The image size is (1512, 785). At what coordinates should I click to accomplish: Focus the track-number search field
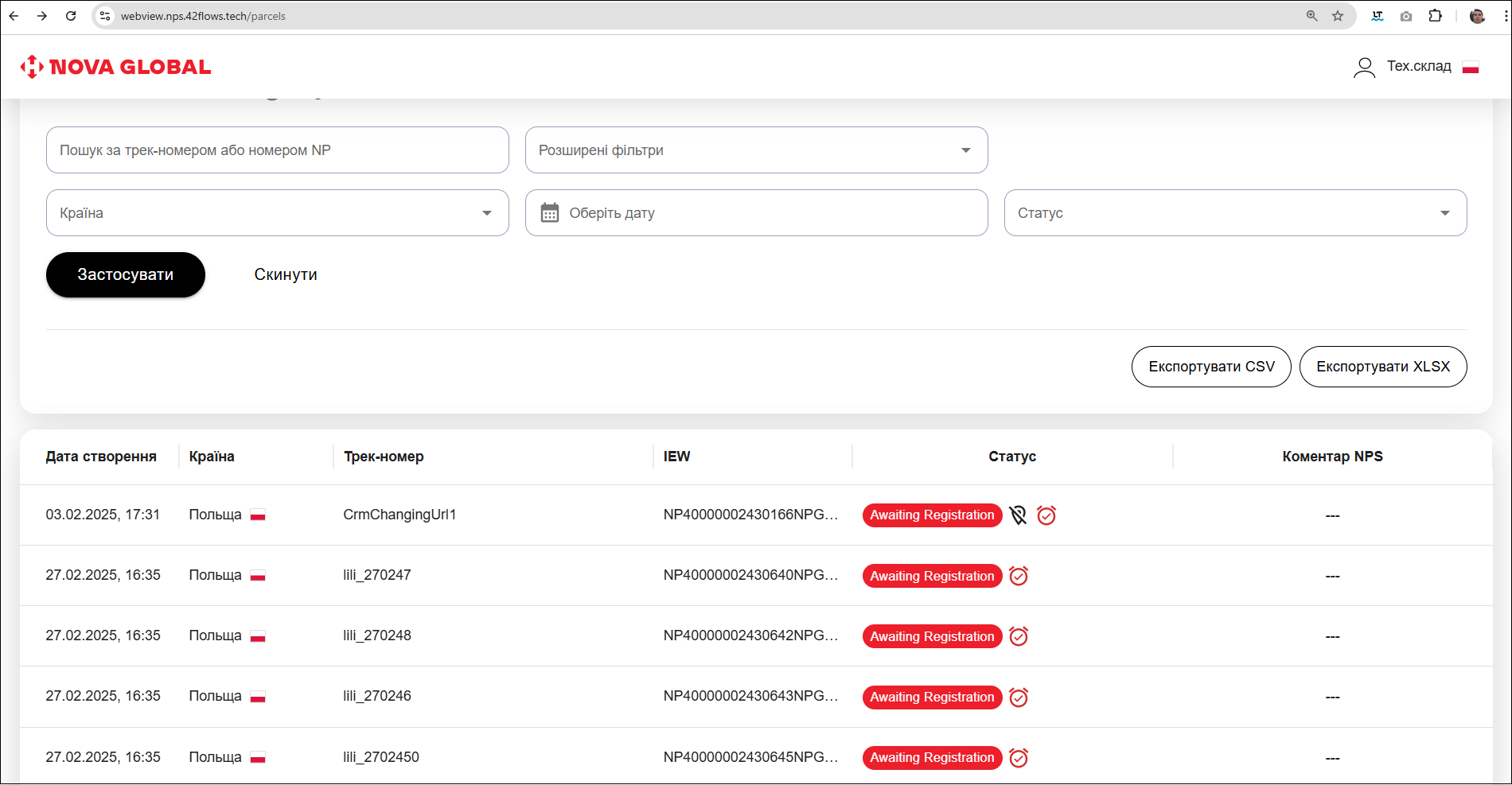point(277,150)
